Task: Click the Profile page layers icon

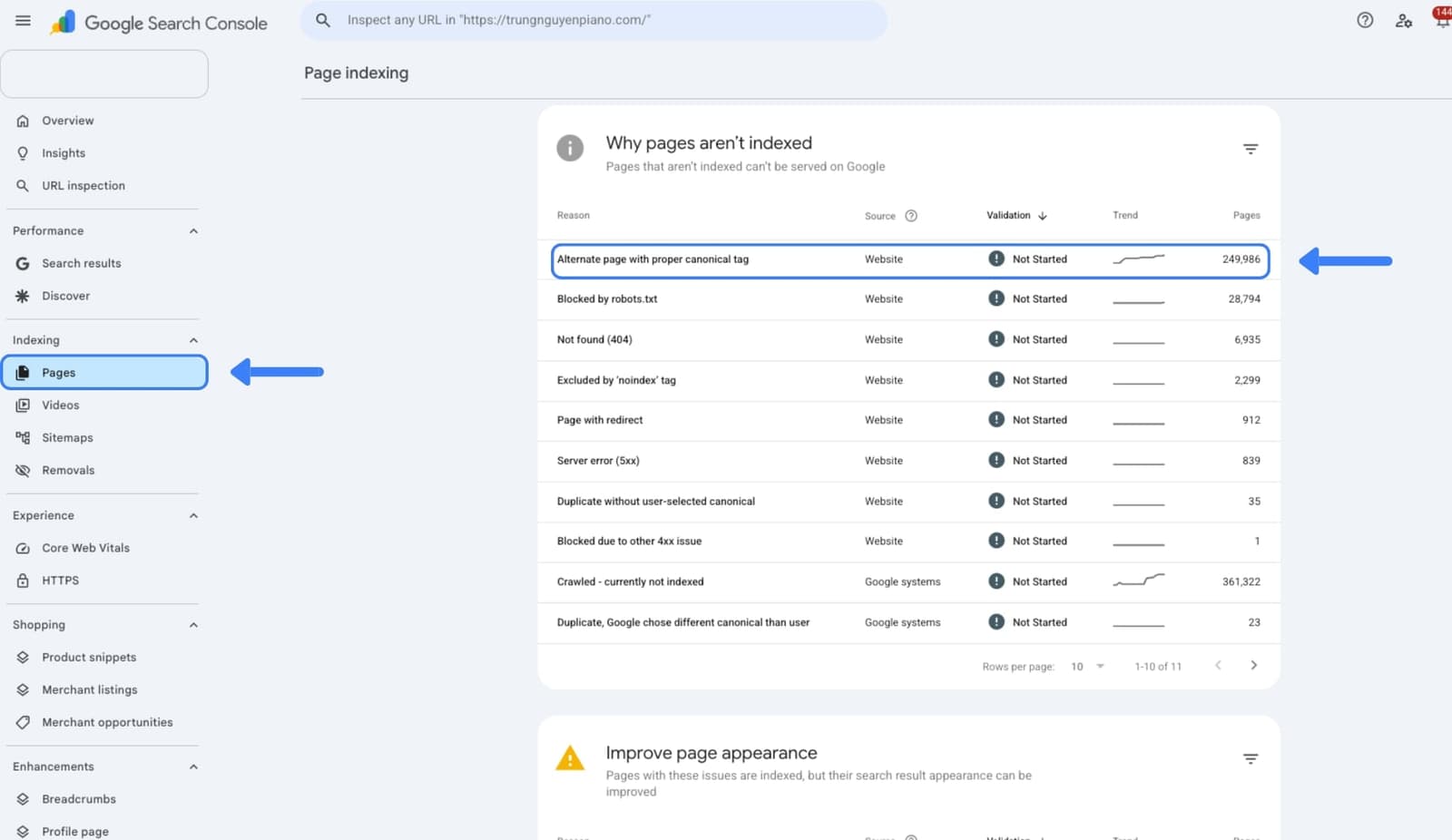Action: [x=23, y=832]
